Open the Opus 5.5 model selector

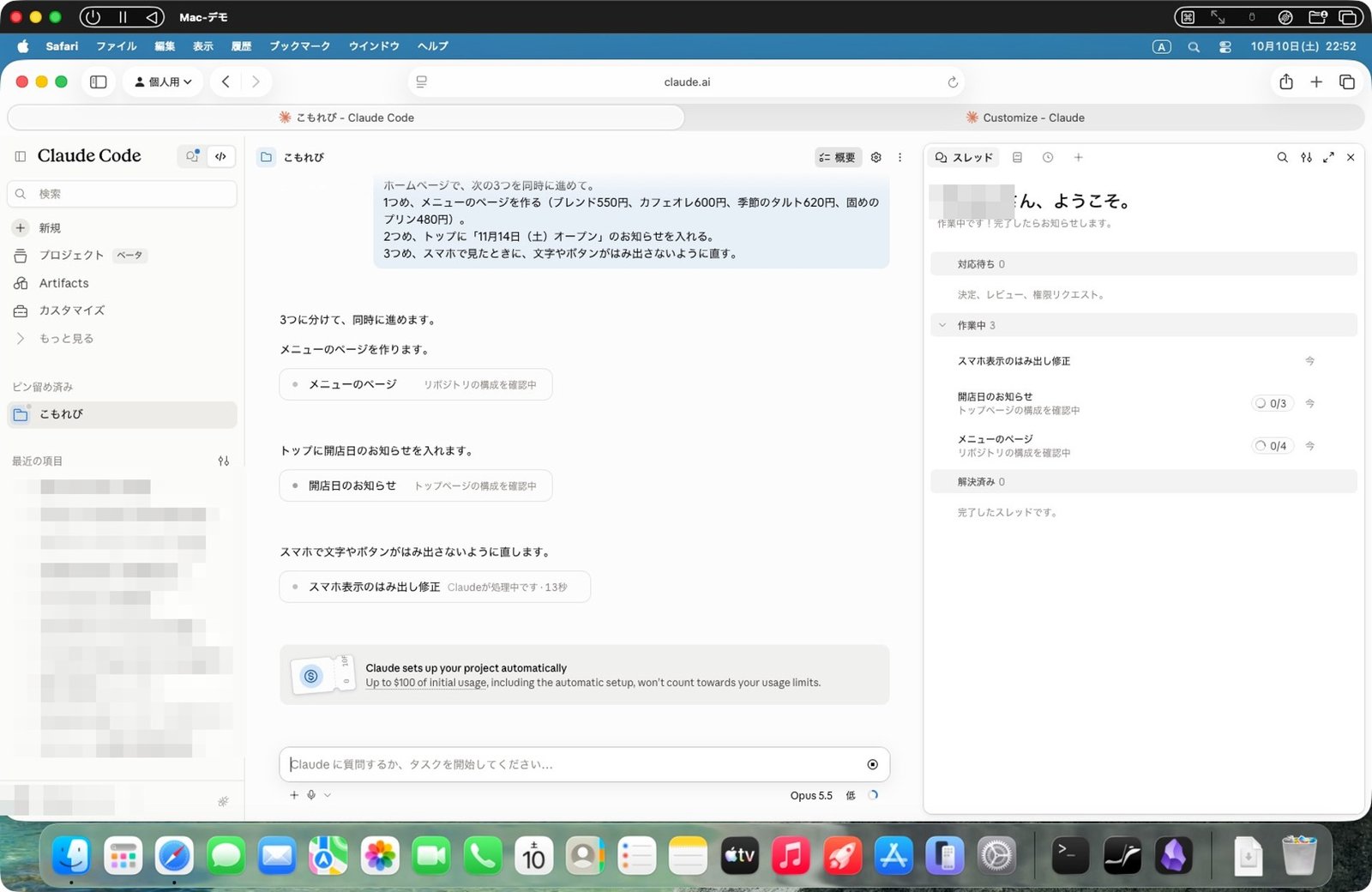pyautogui.click(x=811, y=795)
